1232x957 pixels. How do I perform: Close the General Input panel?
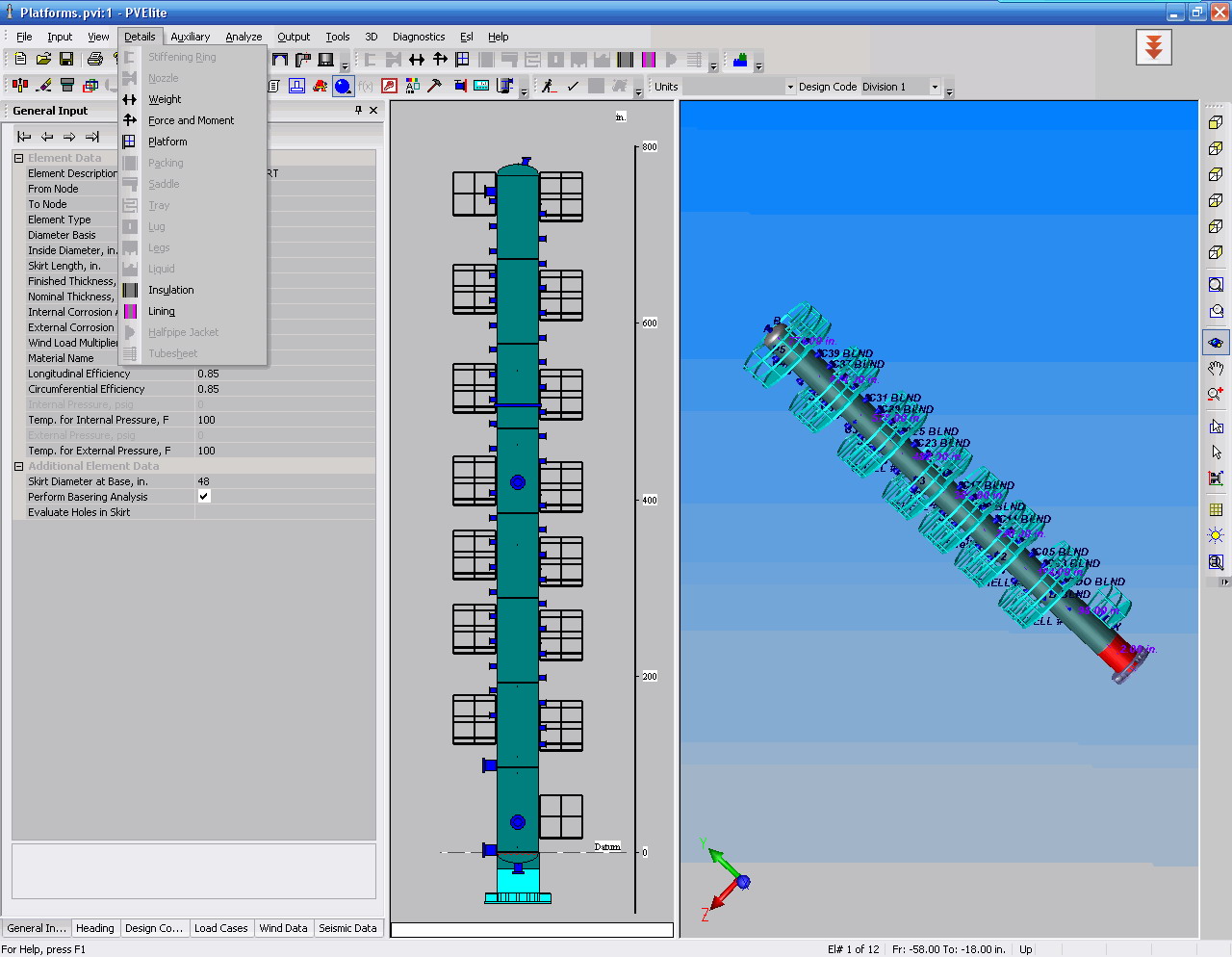pos(373,110)
